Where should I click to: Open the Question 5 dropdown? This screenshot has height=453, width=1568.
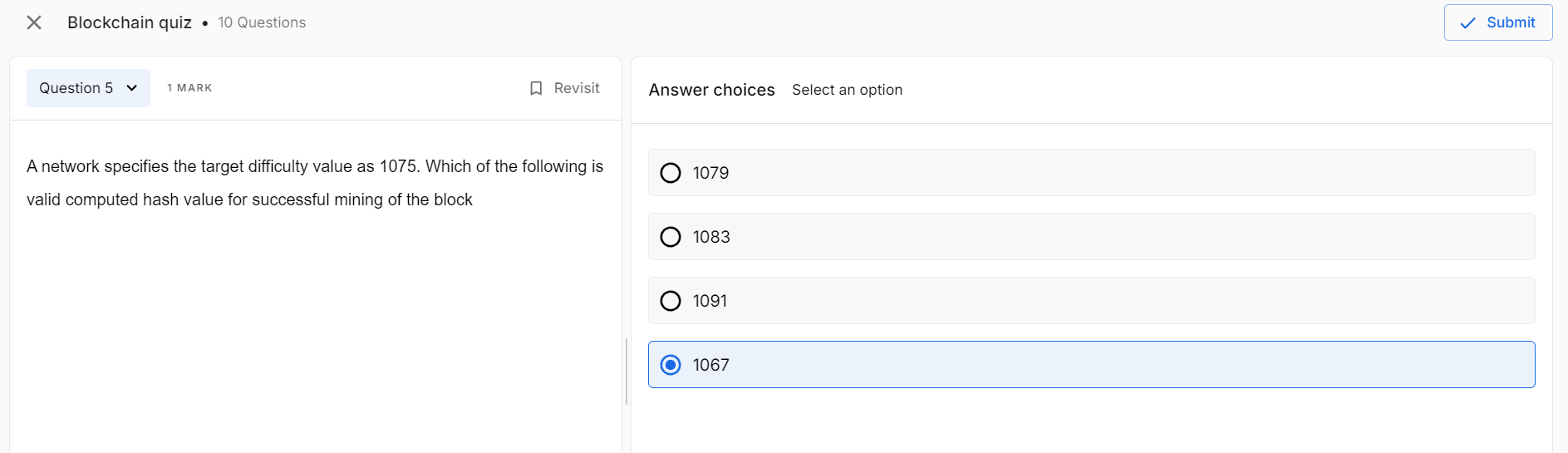88,88
